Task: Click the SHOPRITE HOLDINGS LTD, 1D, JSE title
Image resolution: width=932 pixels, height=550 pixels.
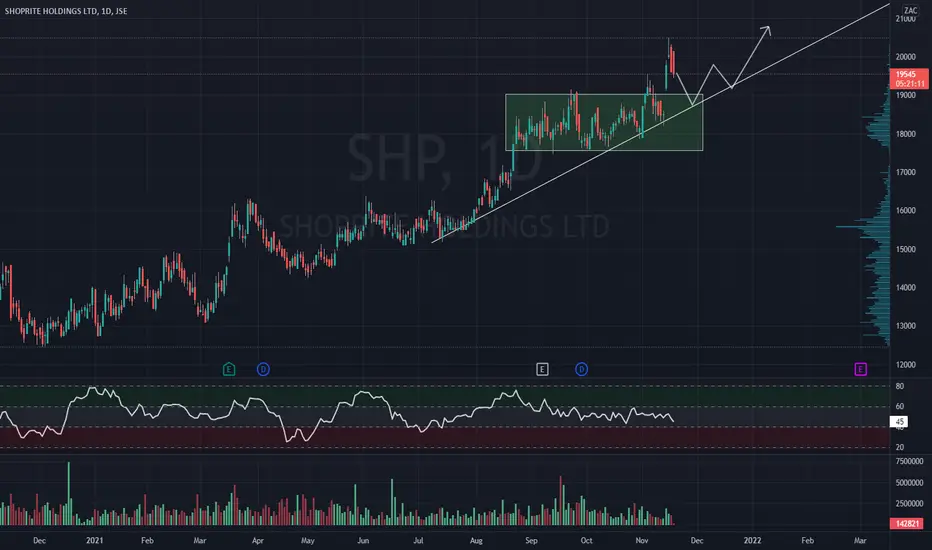Action: pos(66,11)
